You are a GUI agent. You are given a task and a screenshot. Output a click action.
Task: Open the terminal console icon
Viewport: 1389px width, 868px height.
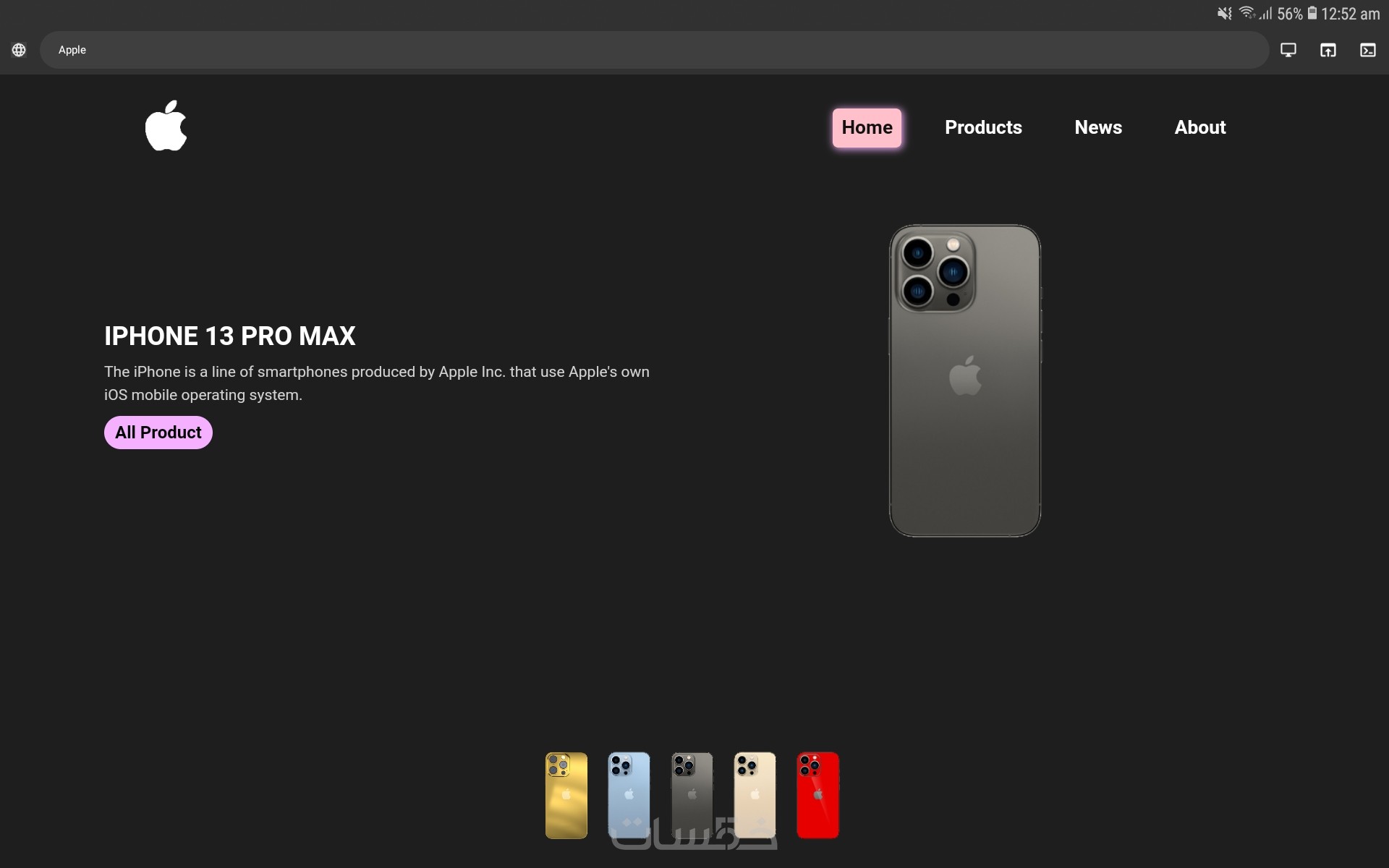pos(1368,50)
